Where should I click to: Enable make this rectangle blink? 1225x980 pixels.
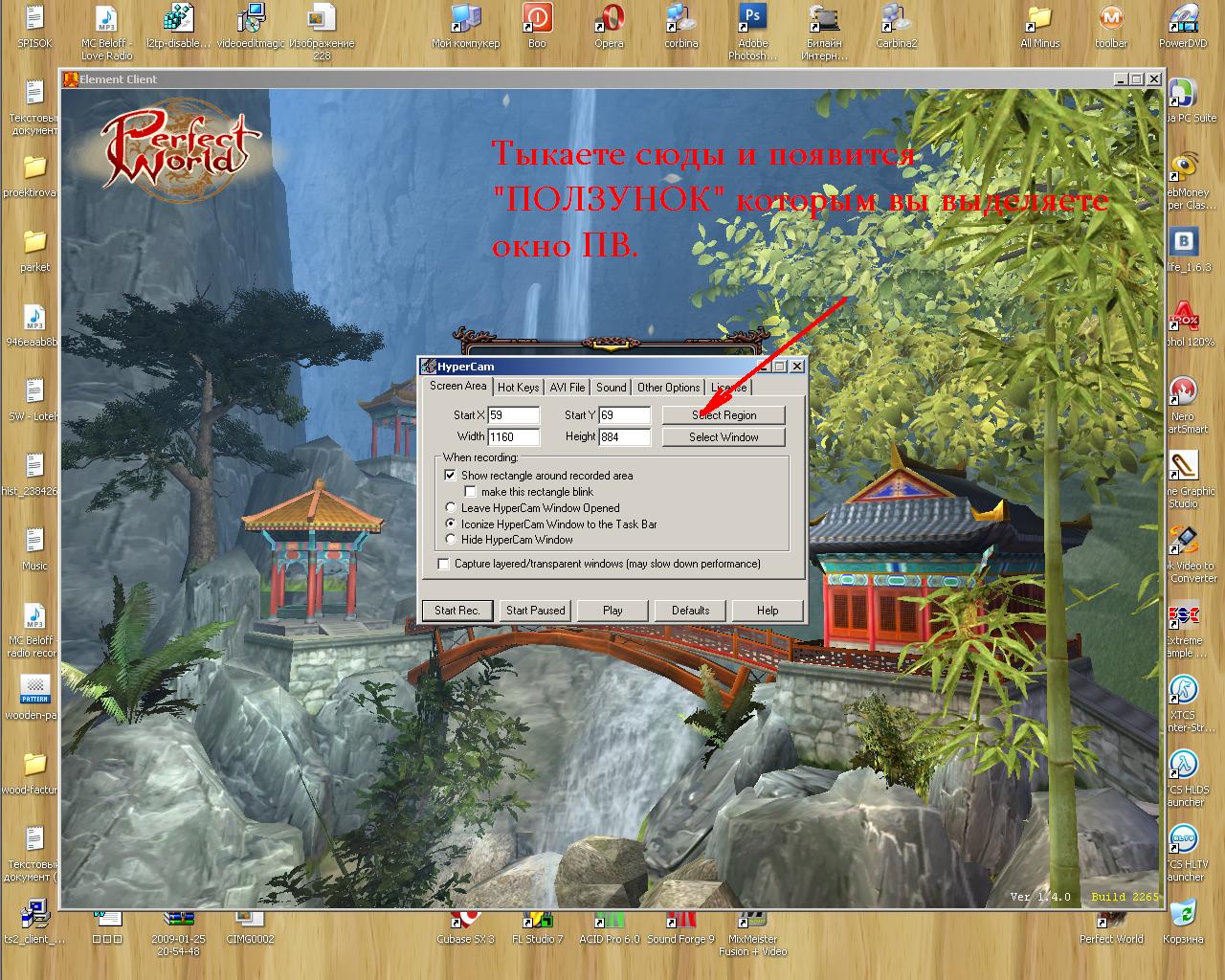[x=470, y=491]
